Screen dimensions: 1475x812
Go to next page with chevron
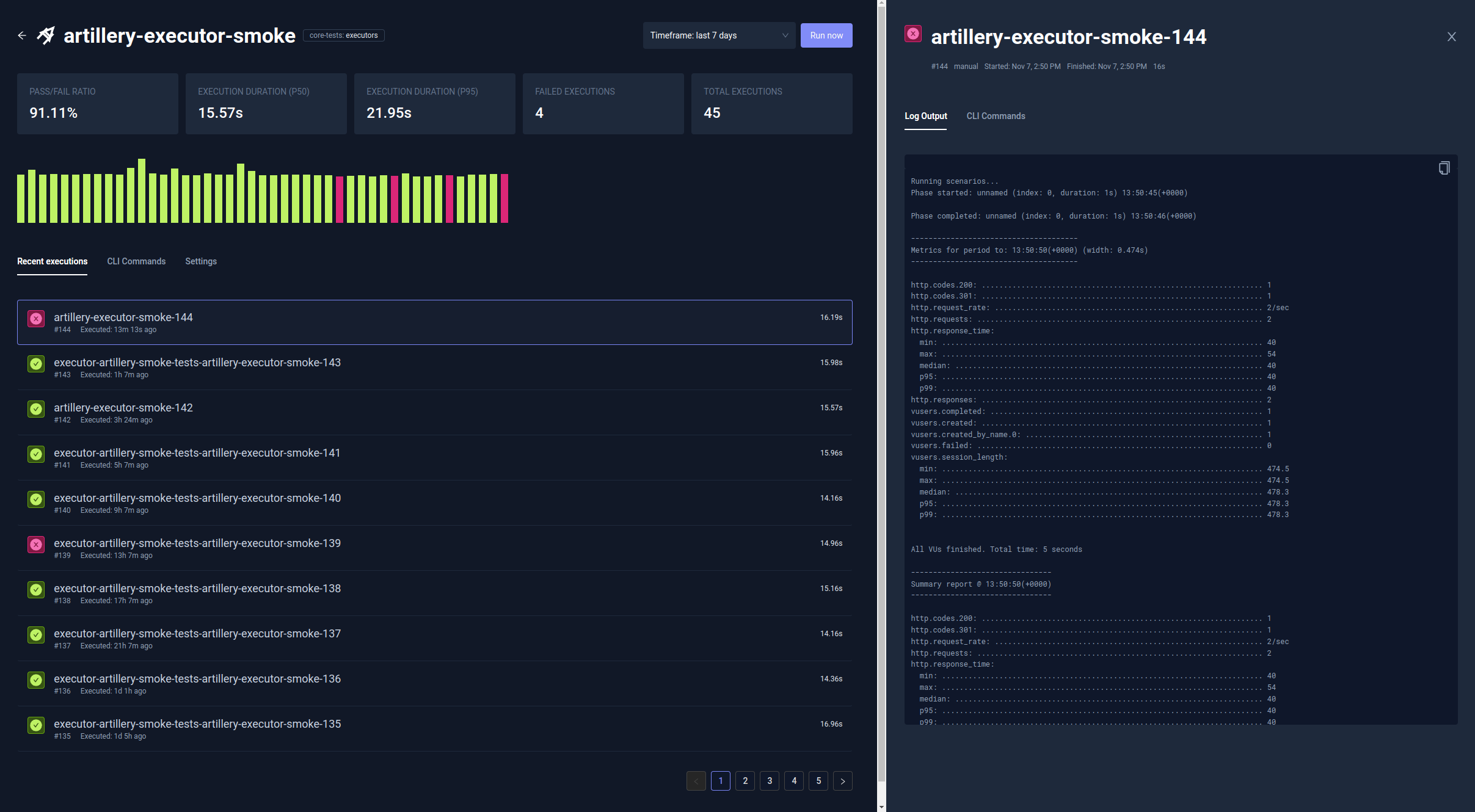pyautogui.click(x=843, y=781)
